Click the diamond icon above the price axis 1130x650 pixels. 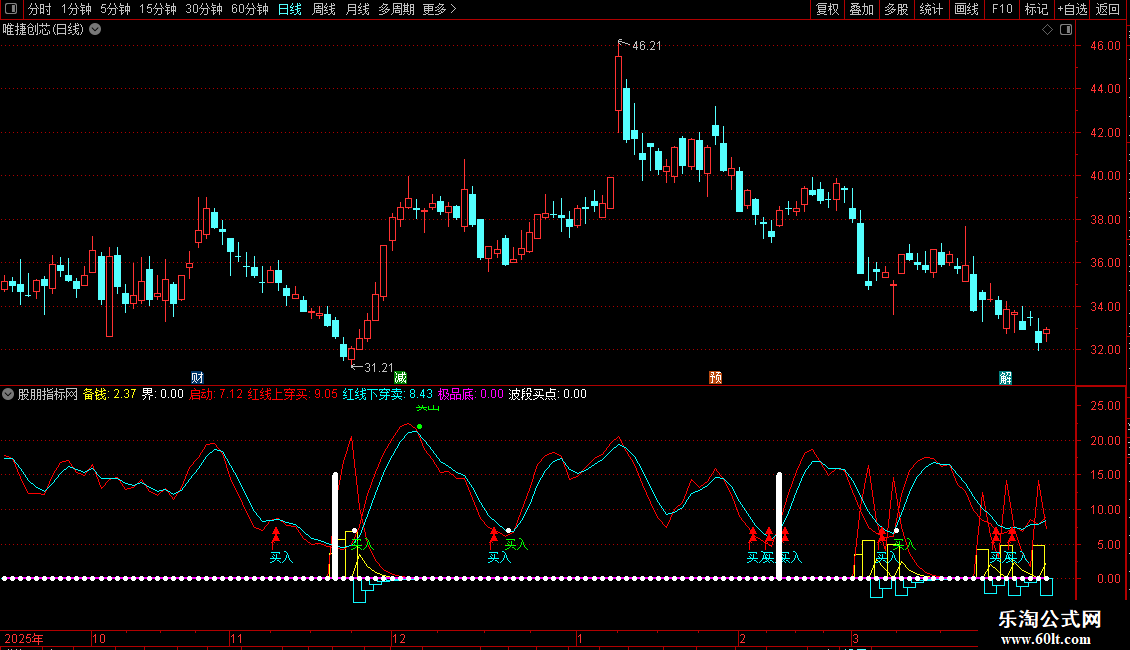tap(1047, 30)
